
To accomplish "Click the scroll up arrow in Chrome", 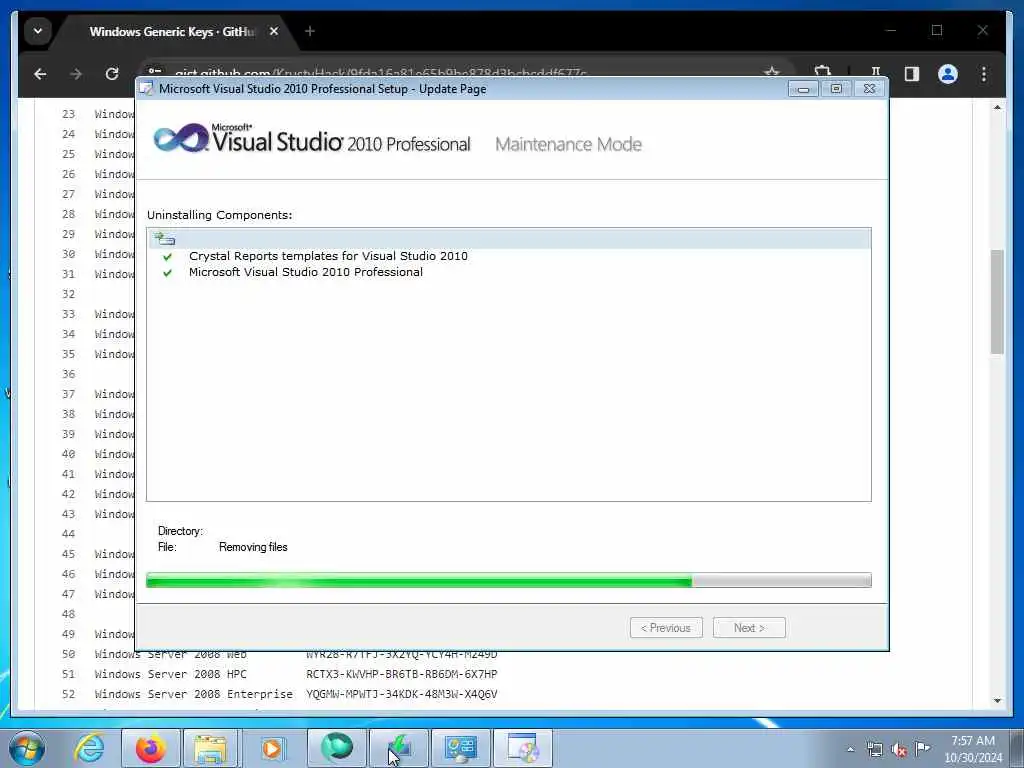I will click(997, 107).
